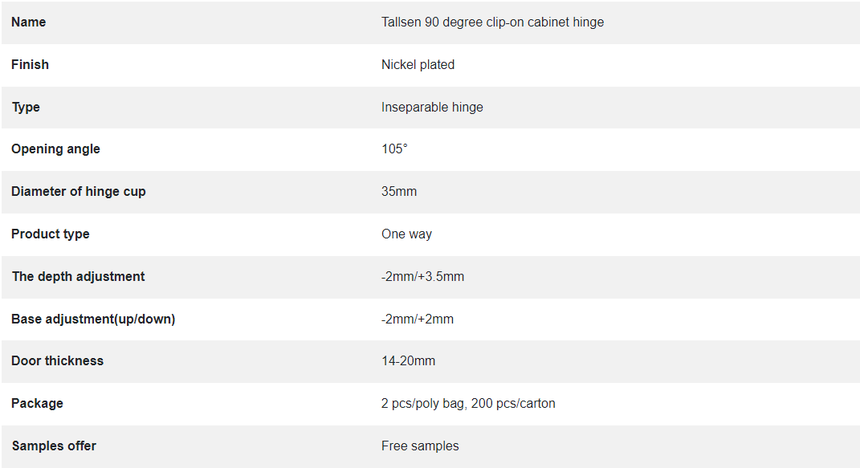Click Diameter of hinge cup label
Screen dimensions: 860x468
pyautogui.click(x=78, y=191)
